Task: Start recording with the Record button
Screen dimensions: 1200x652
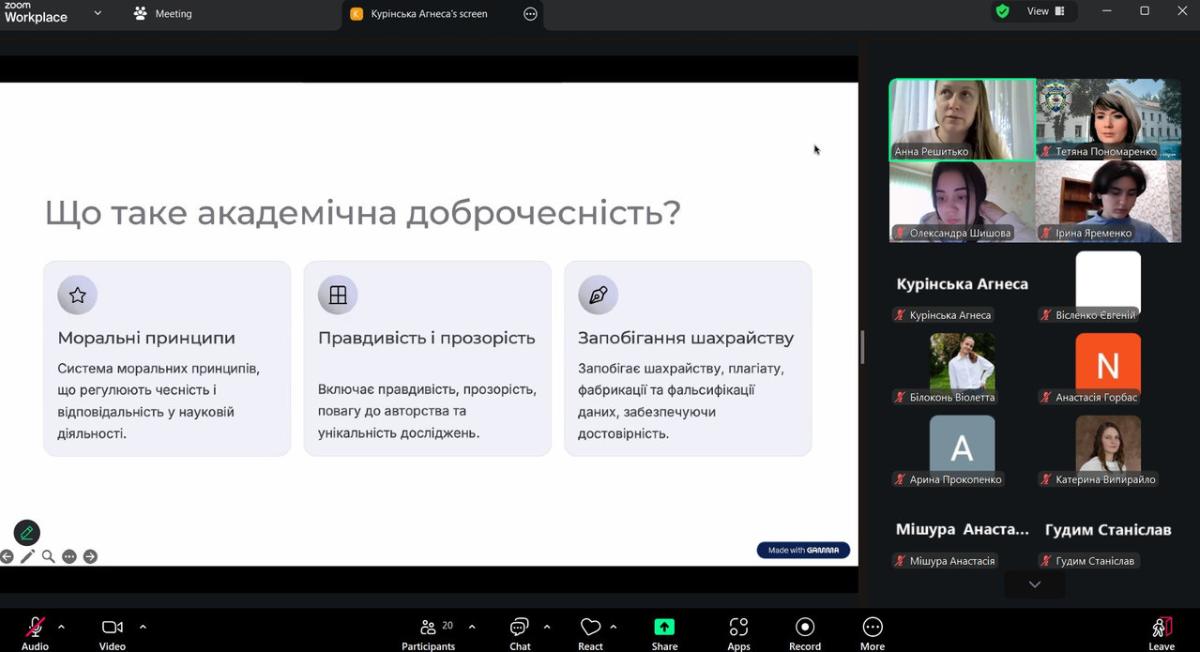Action: 804,633
